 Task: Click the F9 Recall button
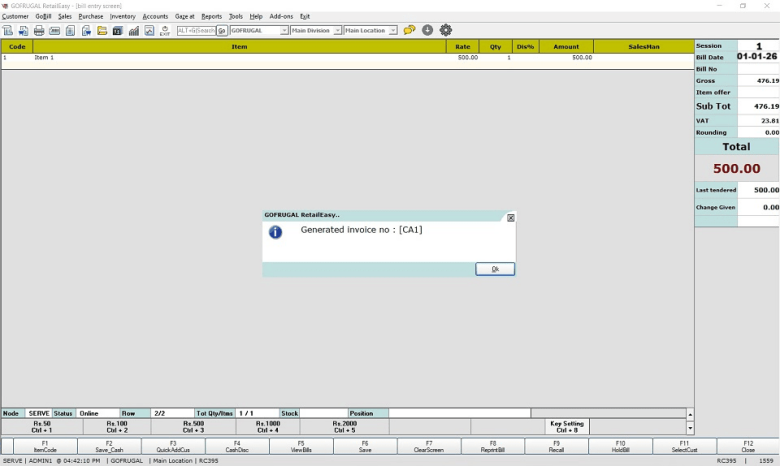[557, 446]
